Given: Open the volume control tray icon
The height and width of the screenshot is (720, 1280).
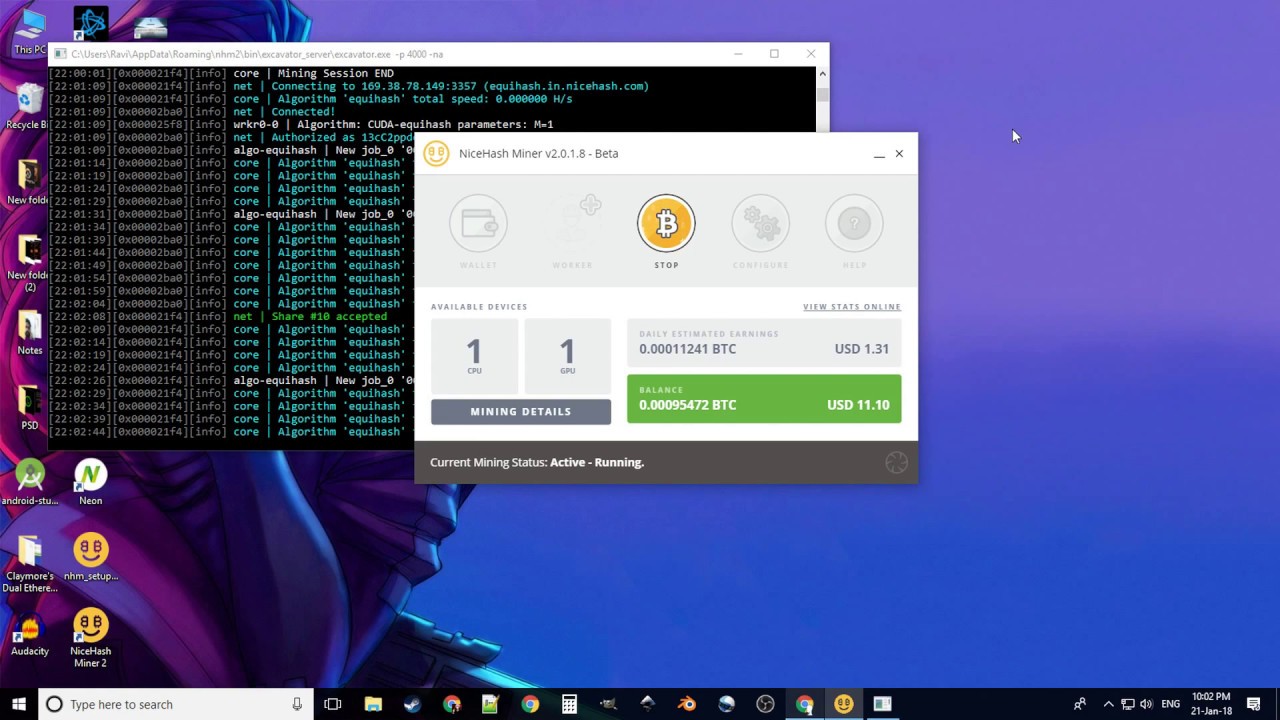Looking at the screenshot, I should [1146, 704].
